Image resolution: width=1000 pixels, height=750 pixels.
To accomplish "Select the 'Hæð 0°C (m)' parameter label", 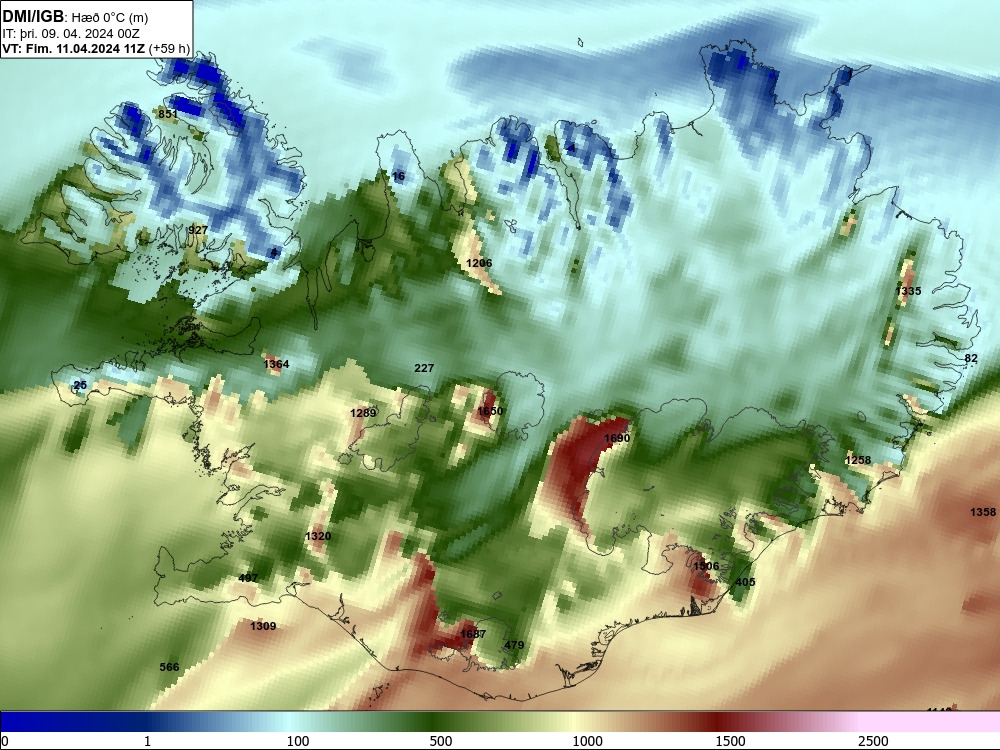I will [x=108, y=18].
